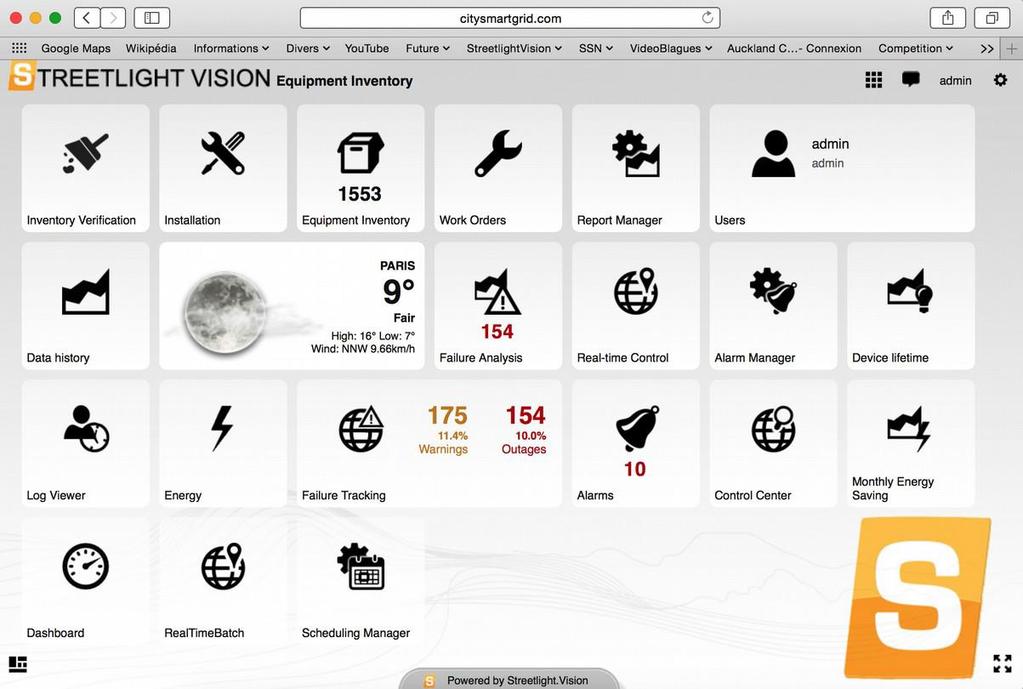
Task: Go back with the Safari back button
Action: click(x=87, y=18)
